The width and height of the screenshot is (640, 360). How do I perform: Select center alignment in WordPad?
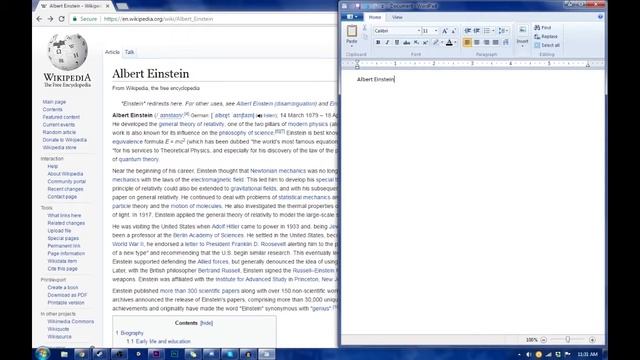click(x=477, y=42)
